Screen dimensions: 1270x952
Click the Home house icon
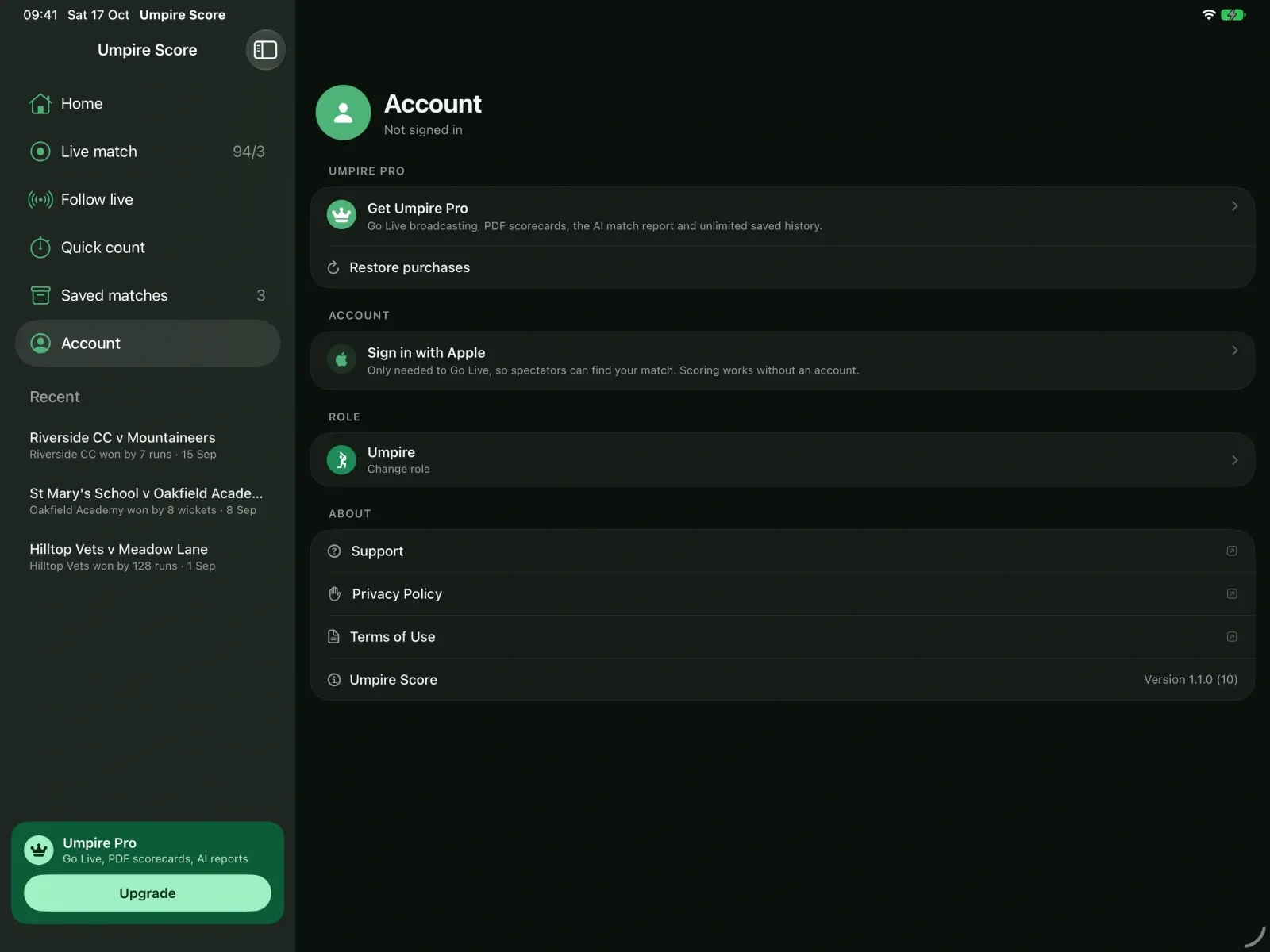pos(40,104)
